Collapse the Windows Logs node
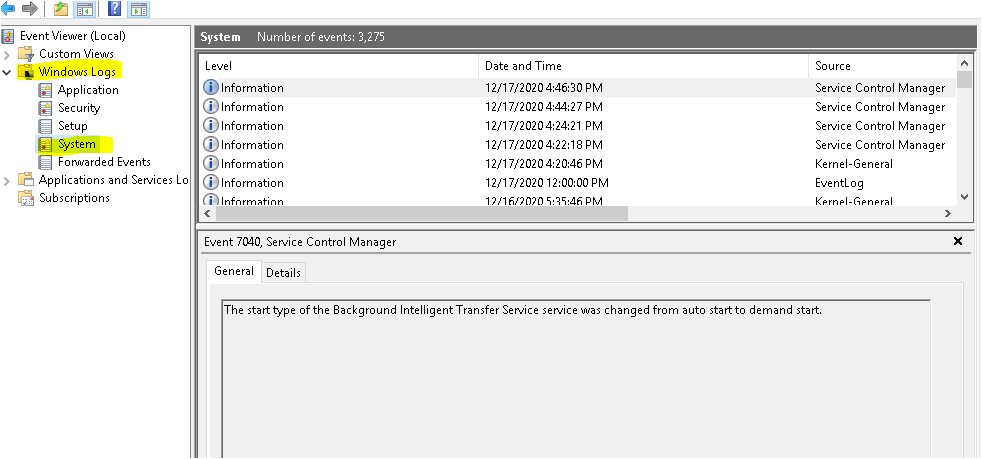The height and width of the screenshot is (459, 982). 8,72
